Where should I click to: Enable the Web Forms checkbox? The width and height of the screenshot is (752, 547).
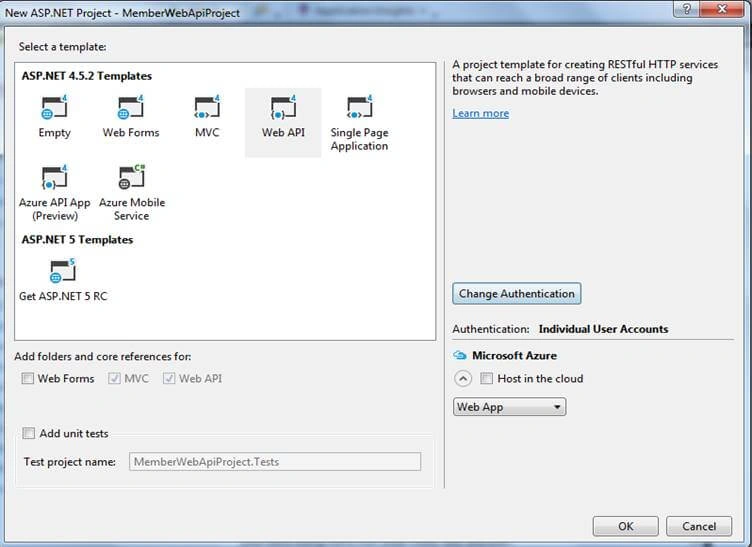[27, 378]
